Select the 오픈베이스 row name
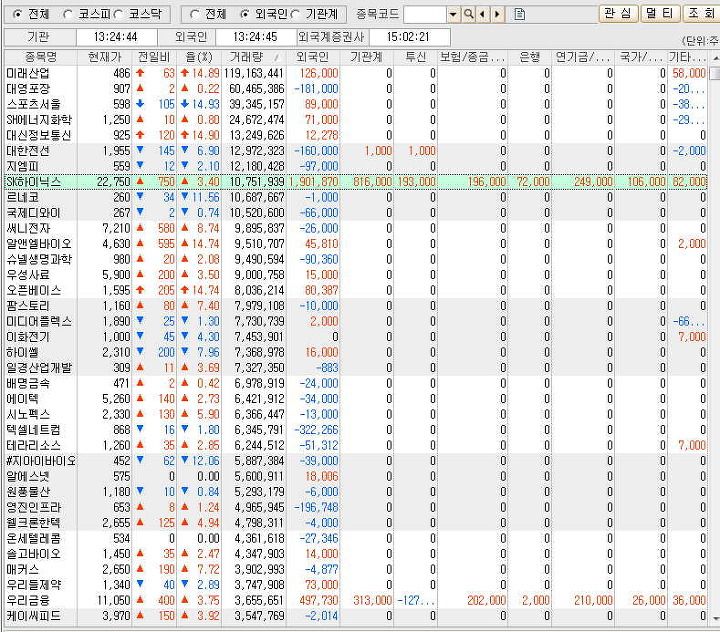 33,290
